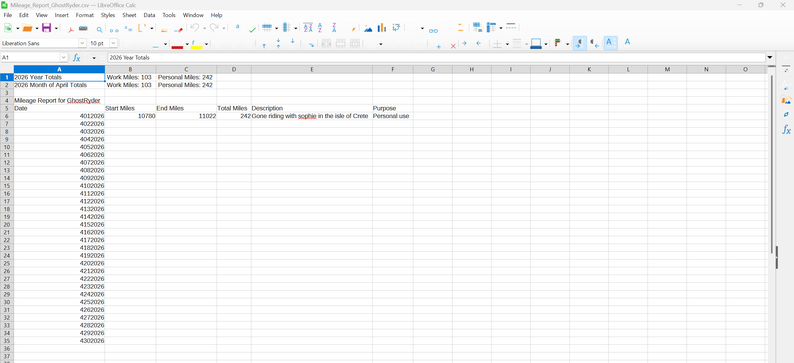Viewport: 794px width, 363px height.
Task: Open the Sort dialog icon
Action: click(x=308, y=28)
